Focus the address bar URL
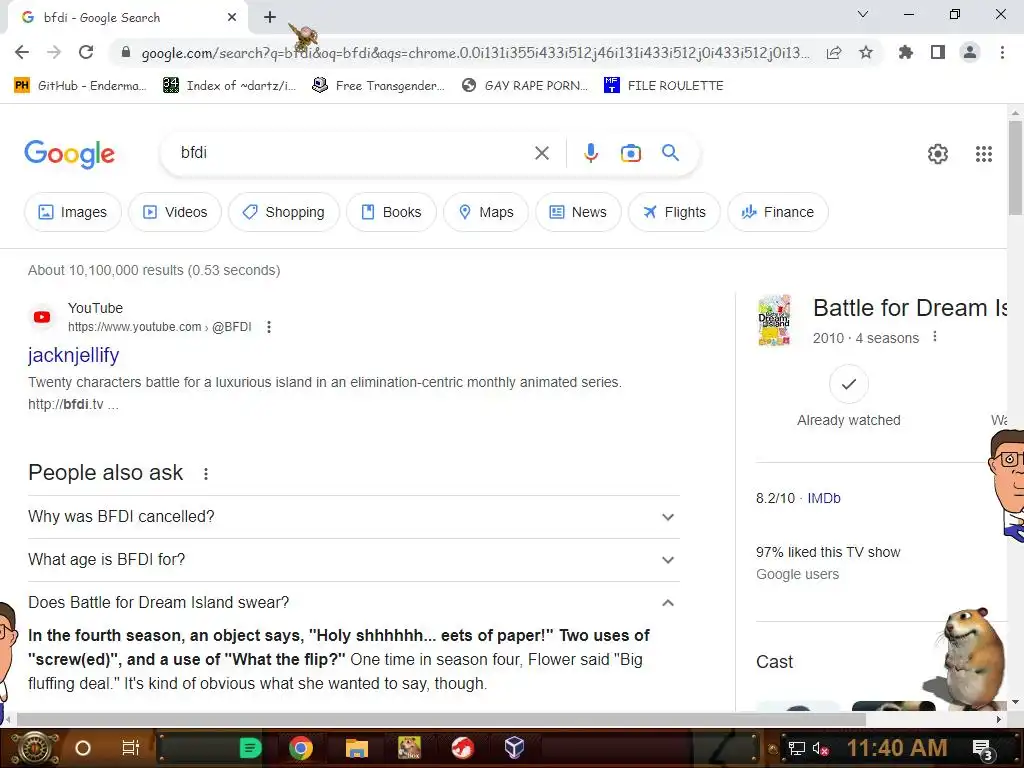 click(475, 53)
